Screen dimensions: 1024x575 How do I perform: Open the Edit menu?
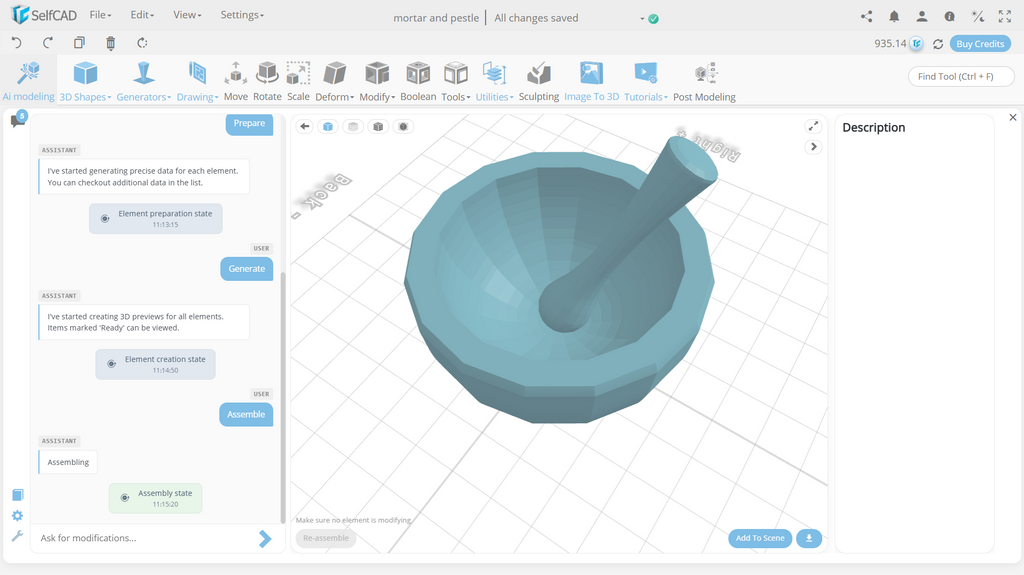(142, 14)
